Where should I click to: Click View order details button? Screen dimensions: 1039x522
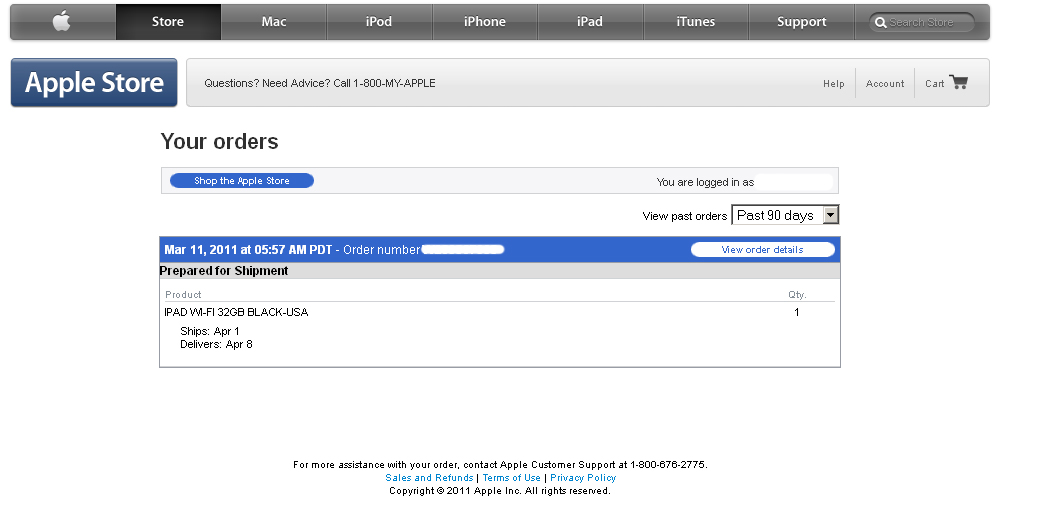point(763,250)
